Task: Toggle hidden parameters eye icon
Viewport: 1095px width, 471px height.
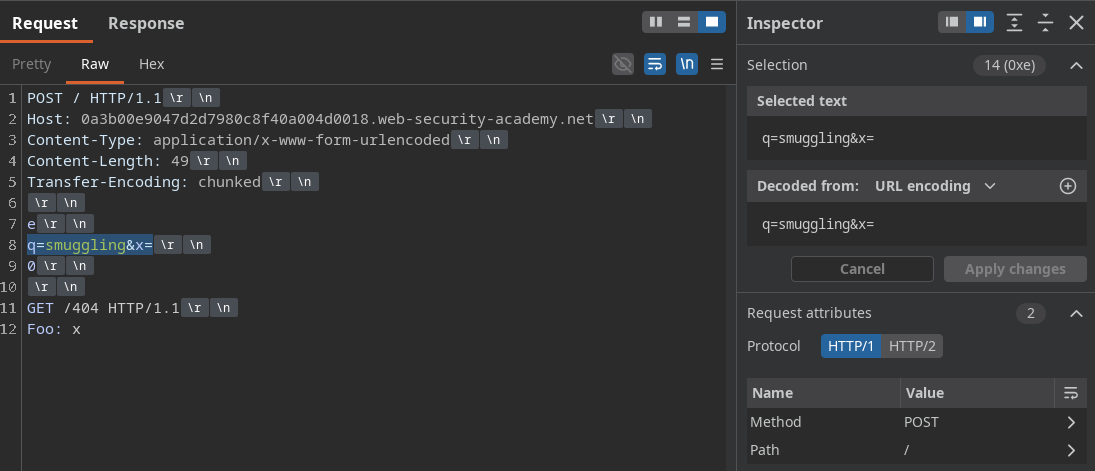Action: pyautogui.click(x=622, y=64)
